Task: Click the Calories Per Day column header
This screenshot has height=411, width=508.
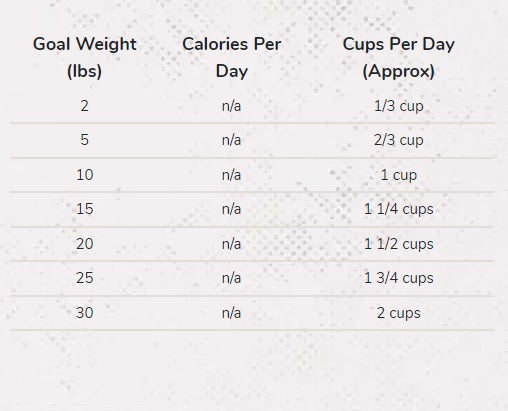Action: point(232,58)
